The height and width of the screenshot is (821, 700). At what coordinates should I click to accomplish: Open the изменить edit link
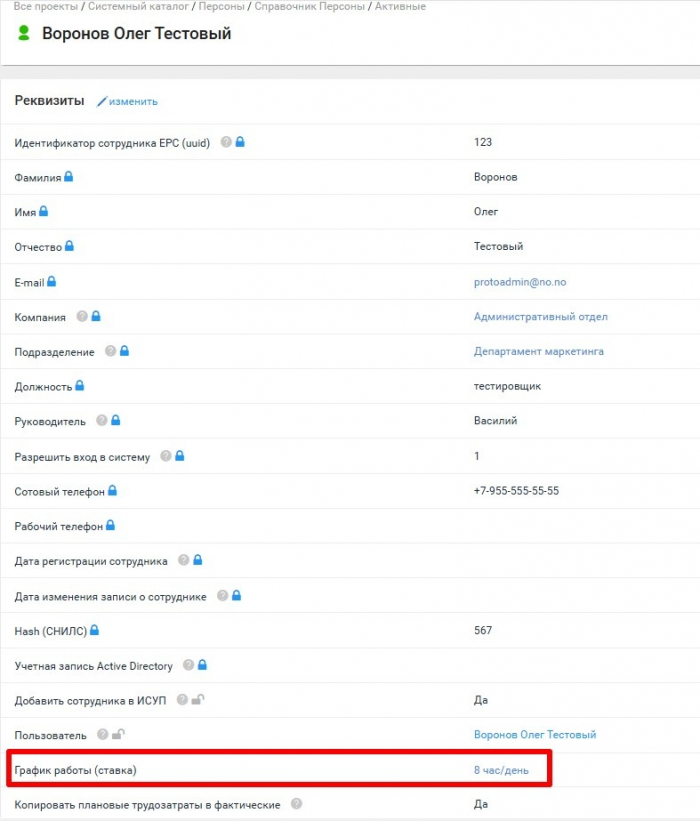click(x=133, y=102)
